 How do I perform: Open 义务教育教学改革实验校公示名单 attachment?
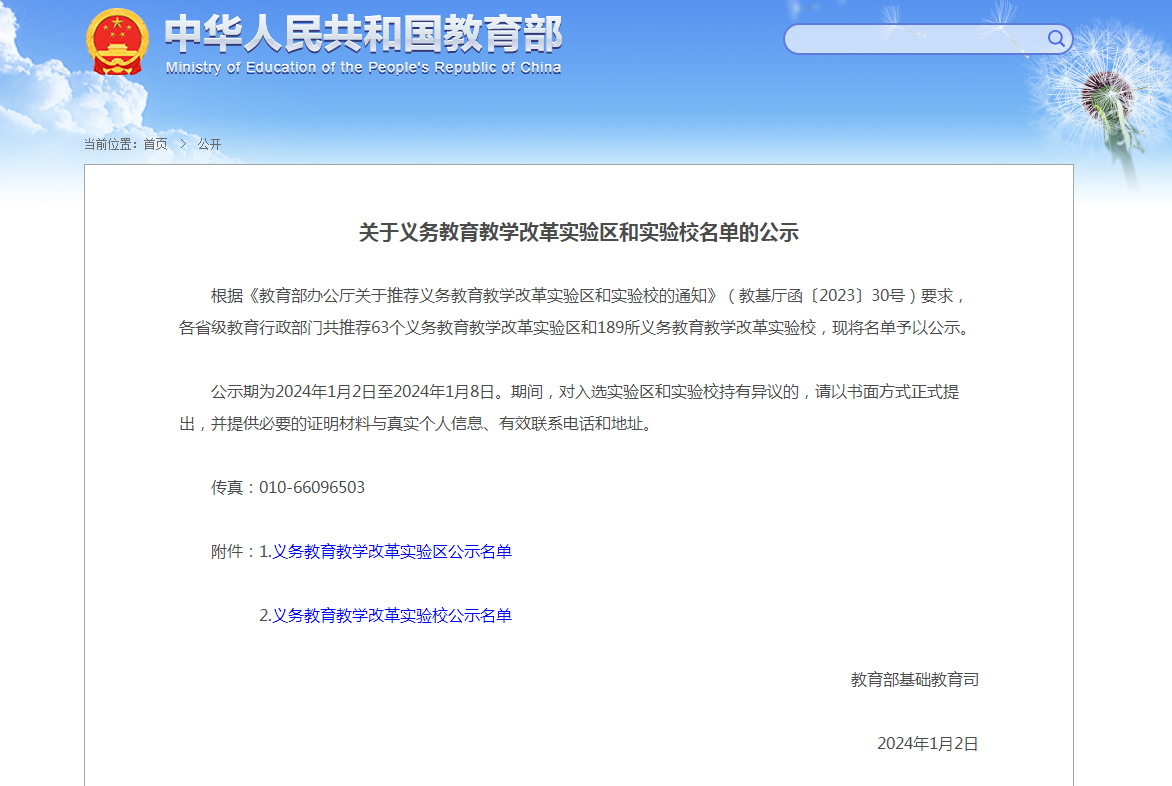(x=392, y=616)
